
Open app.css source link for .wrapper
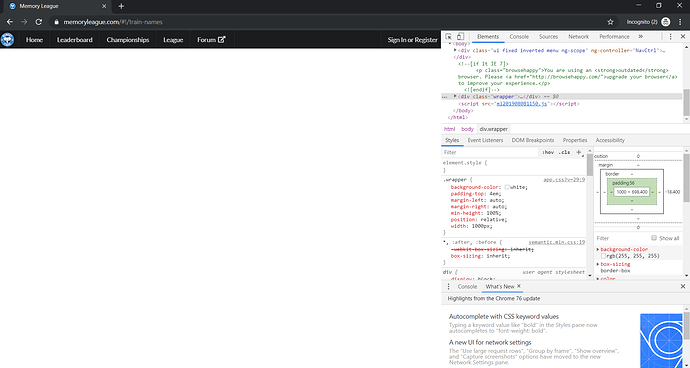tap(564, 180)
